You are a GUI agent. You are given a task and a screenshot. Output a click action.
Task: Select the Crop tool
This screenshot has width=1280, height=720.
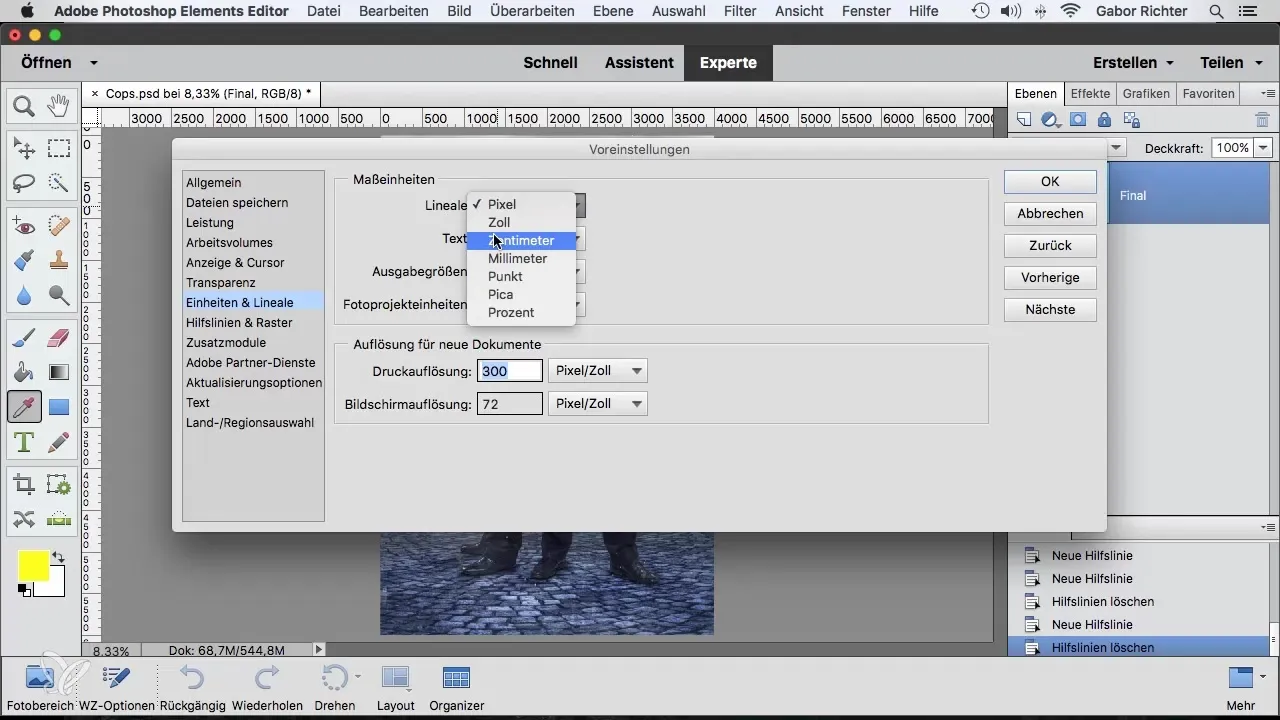tap(24, 485)
